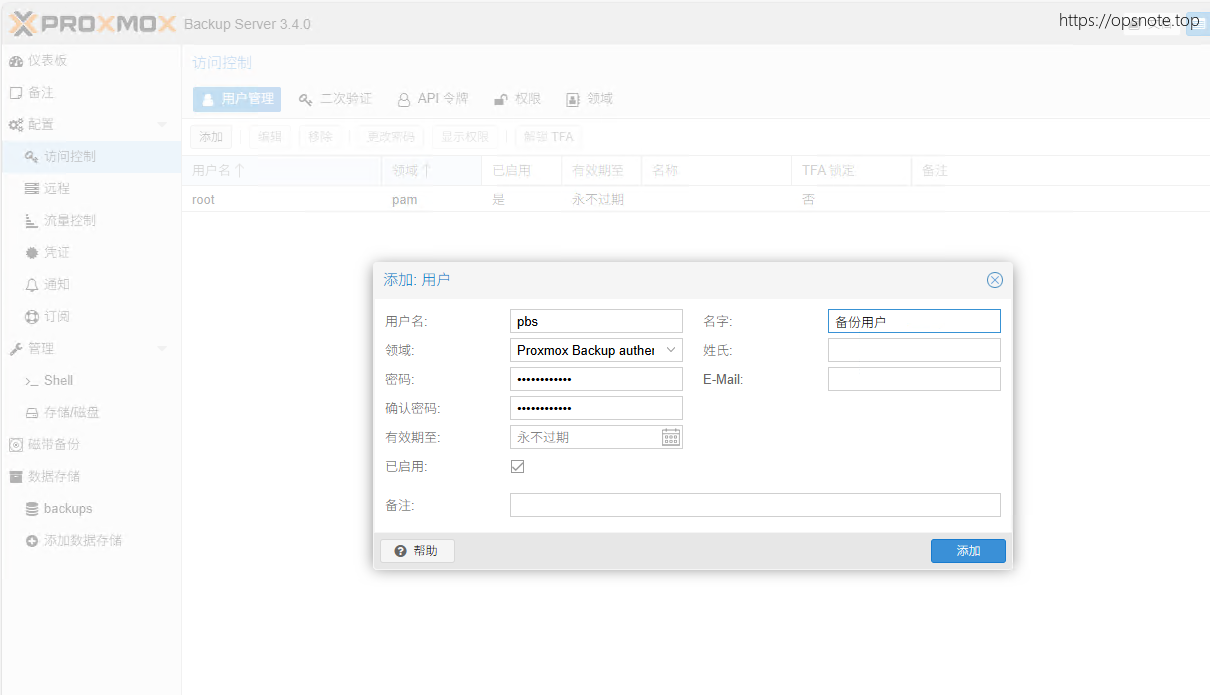Click the TFA 锁定 column header
This screenshot has width=1210, height=695.
point(851,171)
